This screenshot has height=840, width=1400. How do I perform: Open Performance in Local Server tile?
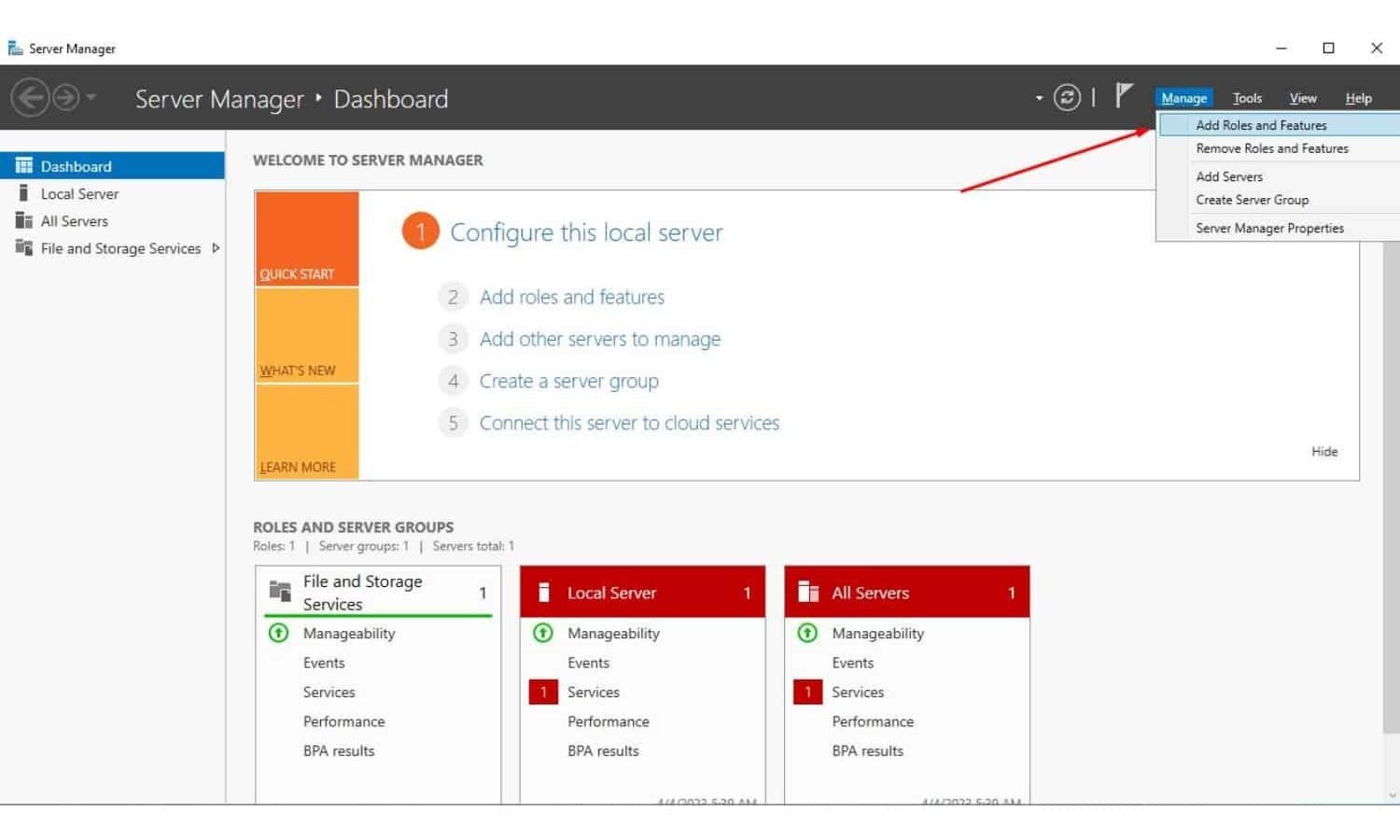(x=609, y=721)
